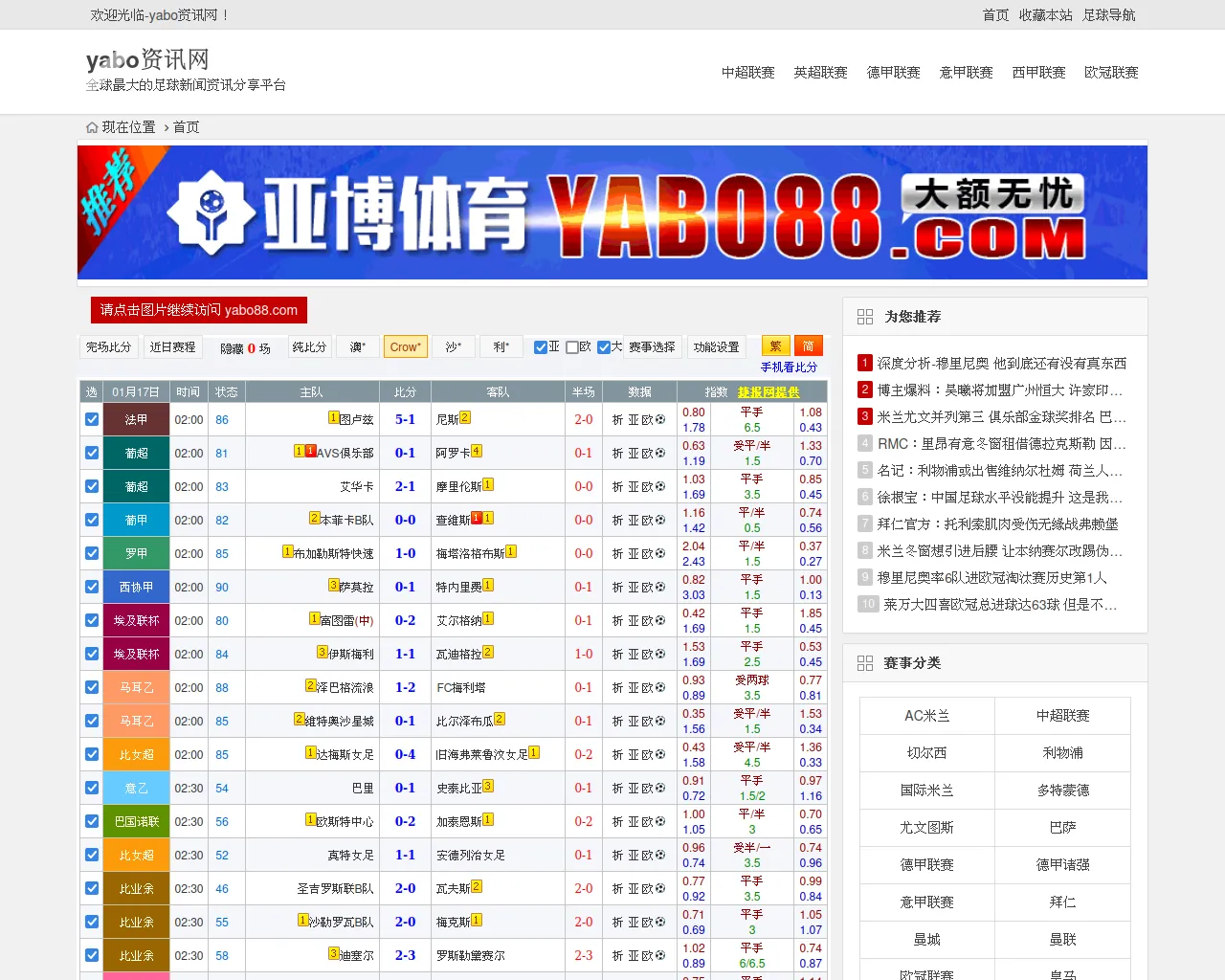Click the 手机看比分 link

pos(791,367)
